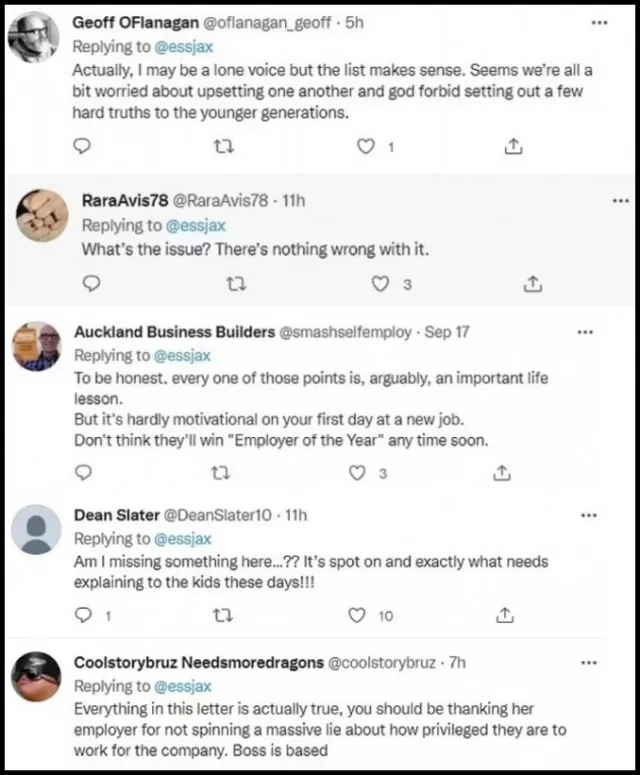640x775 pixels.
Task: Open Auckland Business Builders avatar
Action: (37, 346)
